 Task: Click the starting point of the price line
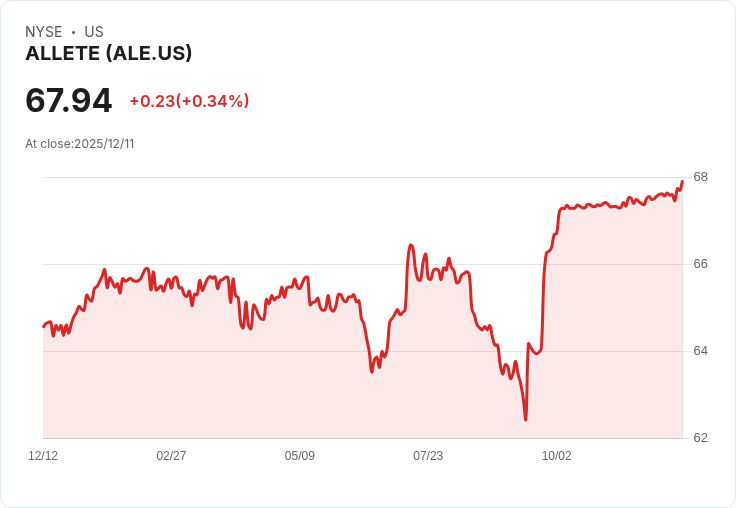pos(44,326)
